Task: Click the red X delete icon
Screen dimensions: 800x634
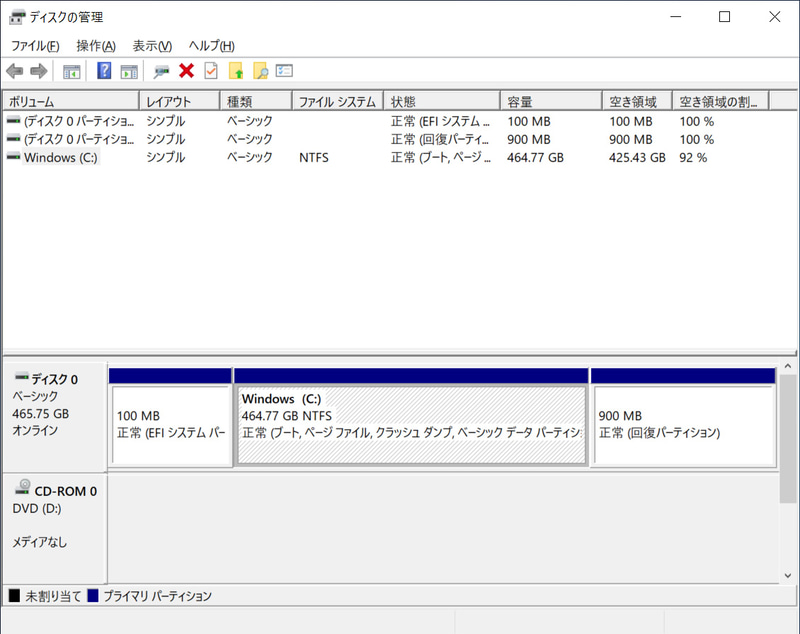Action: (187, 71)
